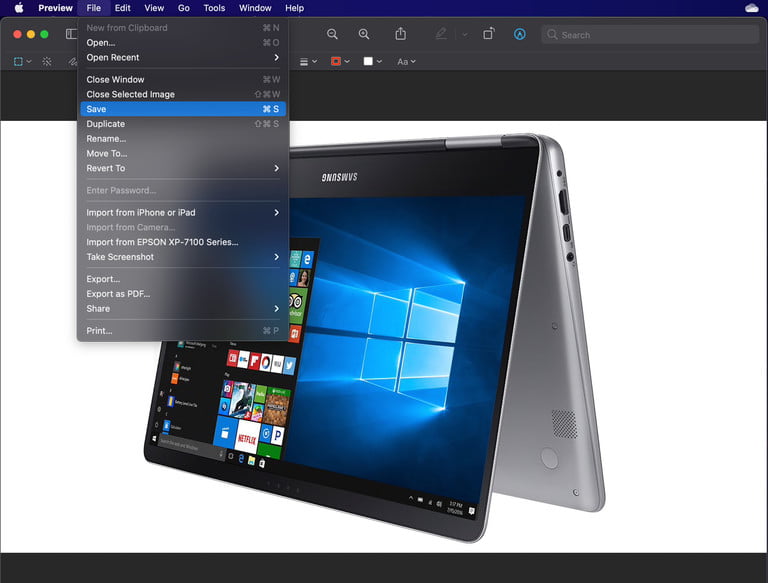This screenshot has width=768, height=583.
Task: Toggle the Markup toolbar icon
Action: (520, 34)
